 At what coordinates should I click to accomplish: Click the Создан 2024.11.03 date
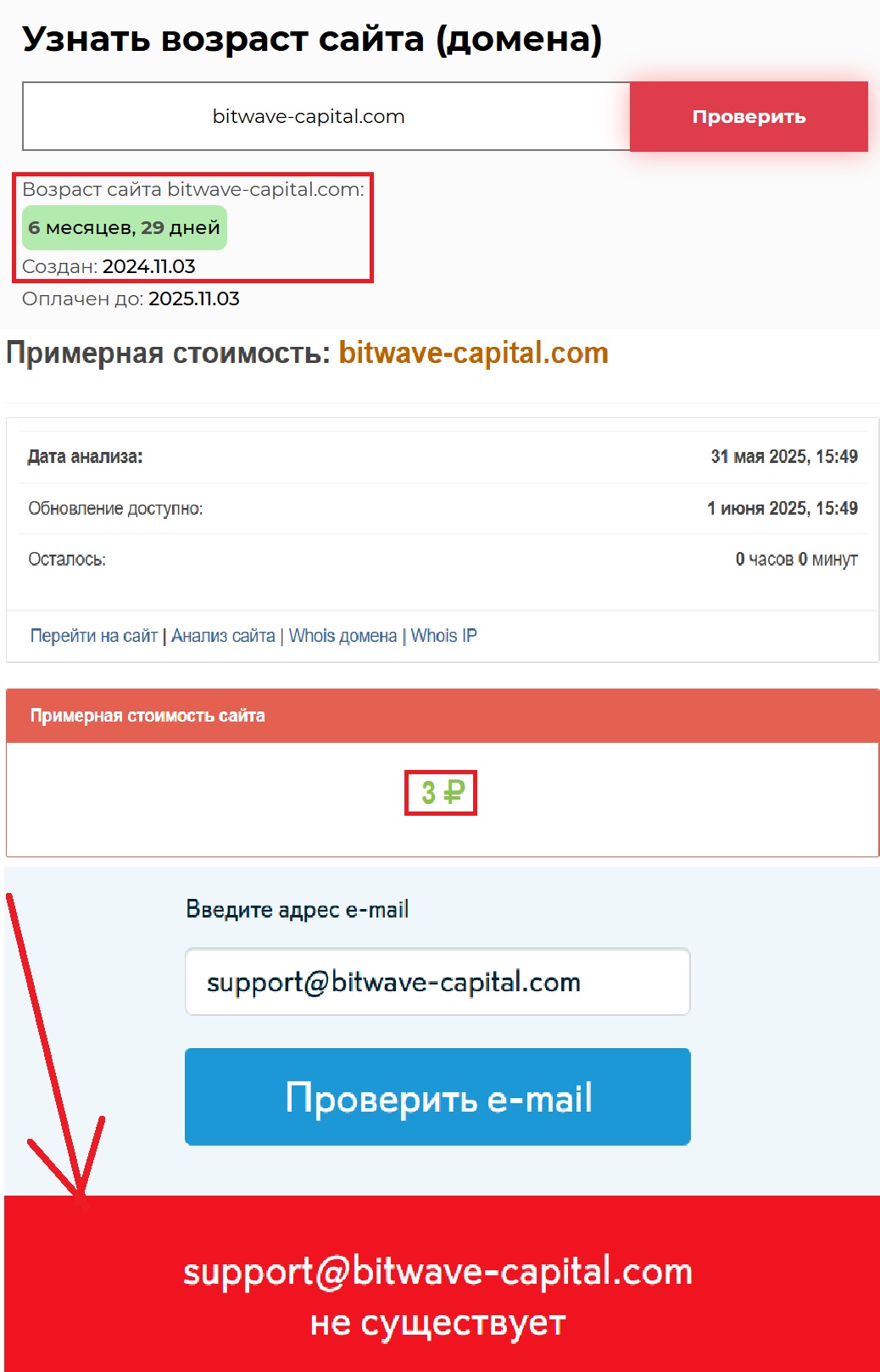[149, 266]
